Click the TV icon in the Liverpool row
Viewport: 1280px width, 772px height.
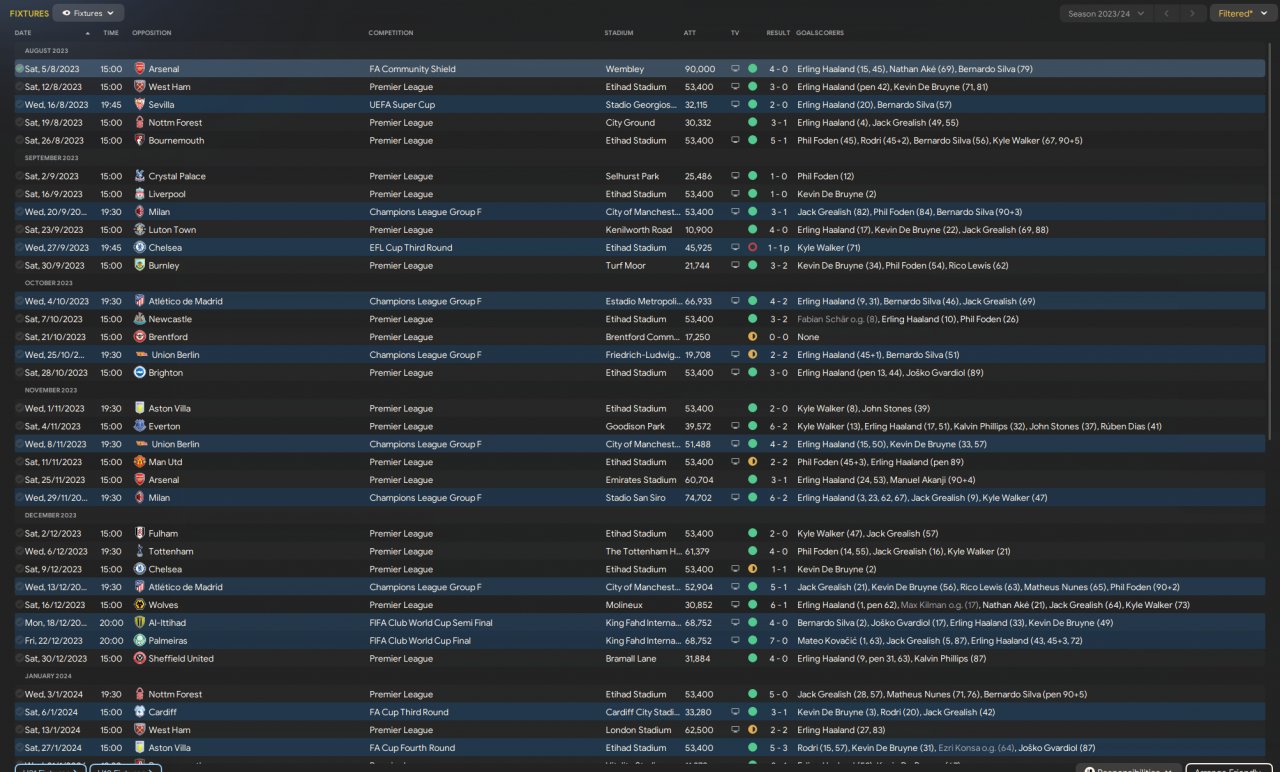click(x=736, y=194)
